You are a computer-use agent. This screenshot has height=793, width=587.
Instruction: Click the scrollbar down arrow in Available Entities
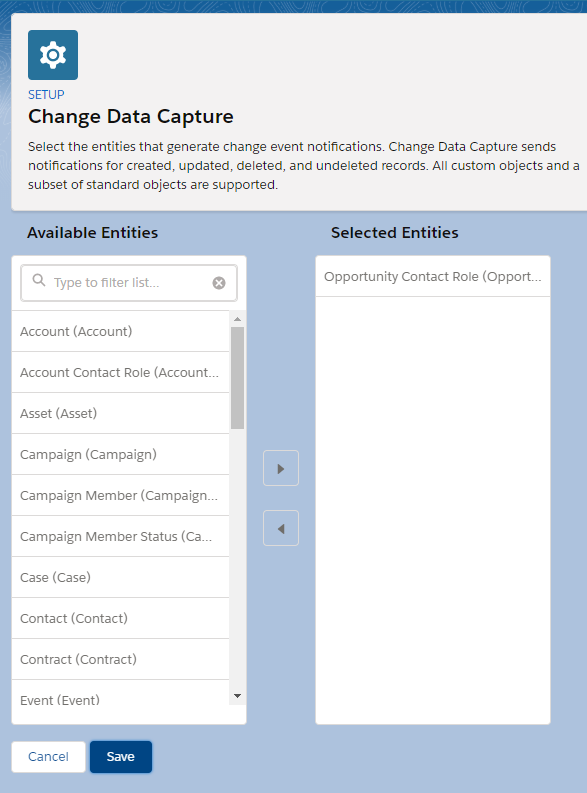tap(237, 696)
